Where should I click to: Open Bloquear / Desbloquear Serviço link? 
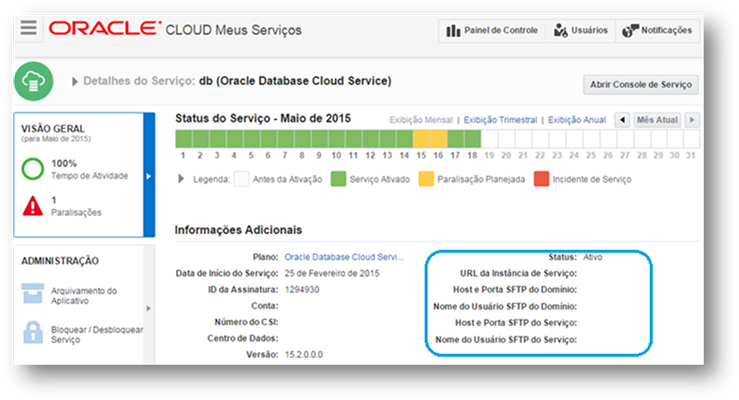(x=97, y=335)
